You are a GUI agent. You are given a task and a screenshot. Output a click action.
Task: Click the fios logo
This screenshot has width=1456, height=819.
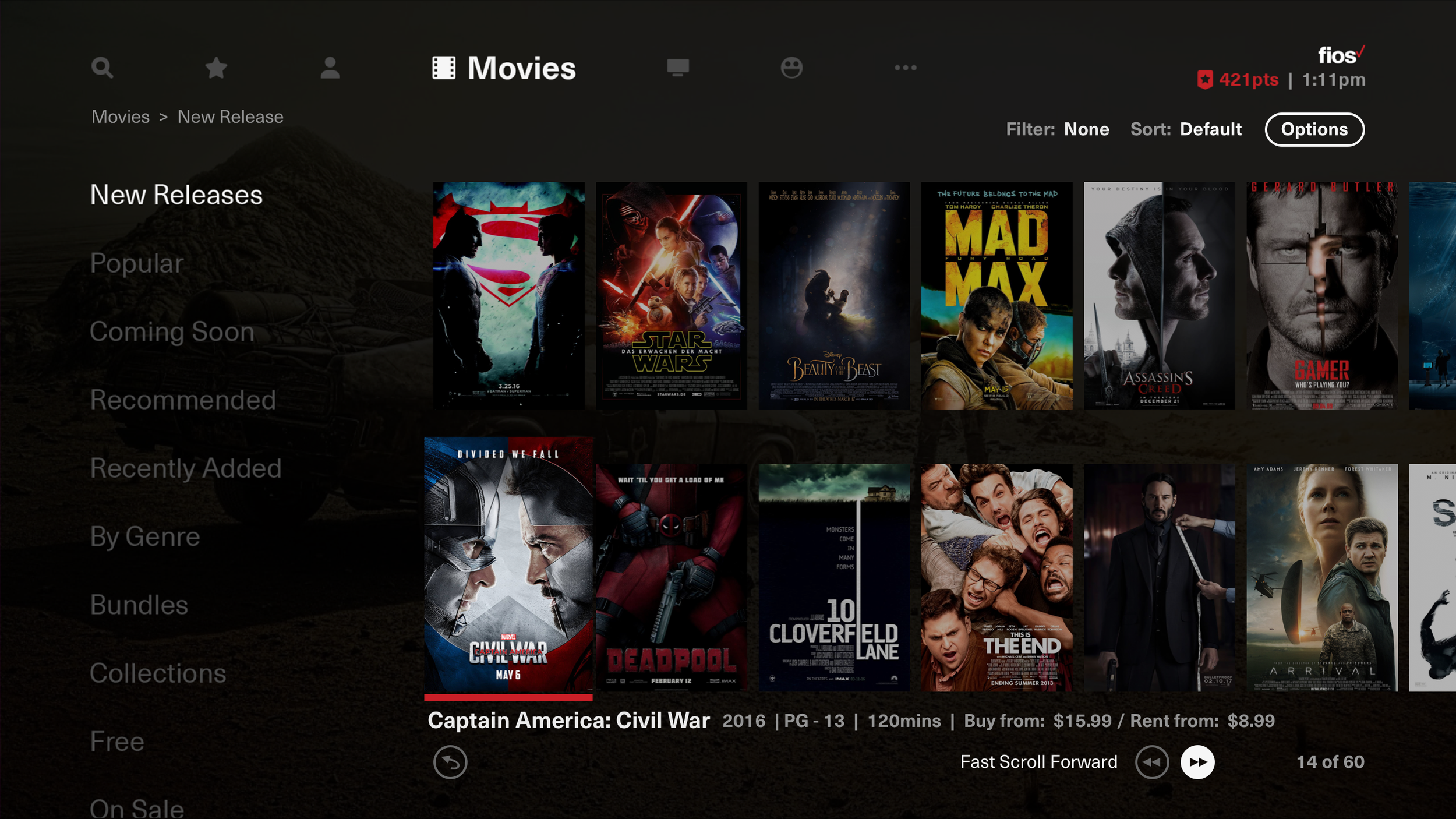(1341, 55)
